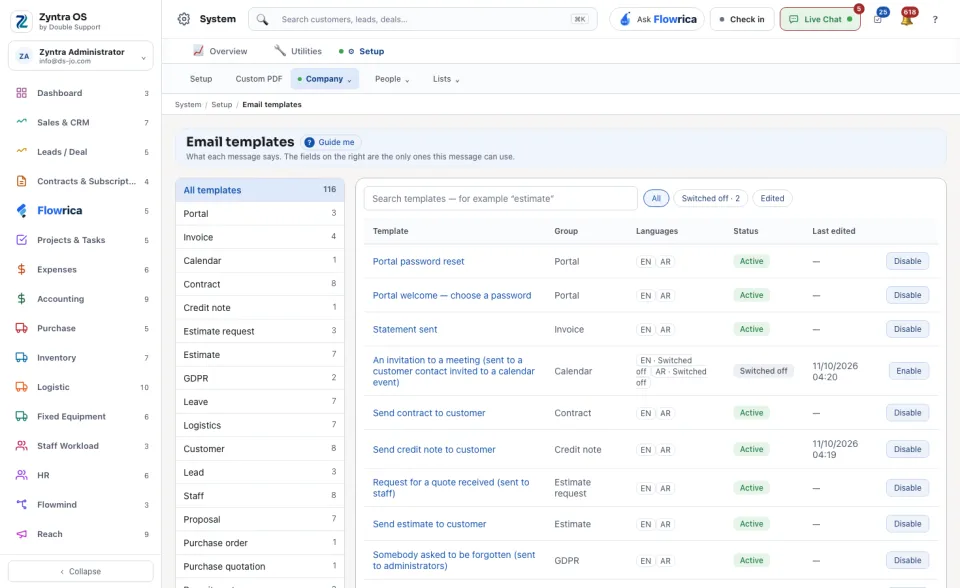This screenshot has width=960, height=588.
Task: Click the Fixed Equipment icon
Action: [x=21, y=416]
